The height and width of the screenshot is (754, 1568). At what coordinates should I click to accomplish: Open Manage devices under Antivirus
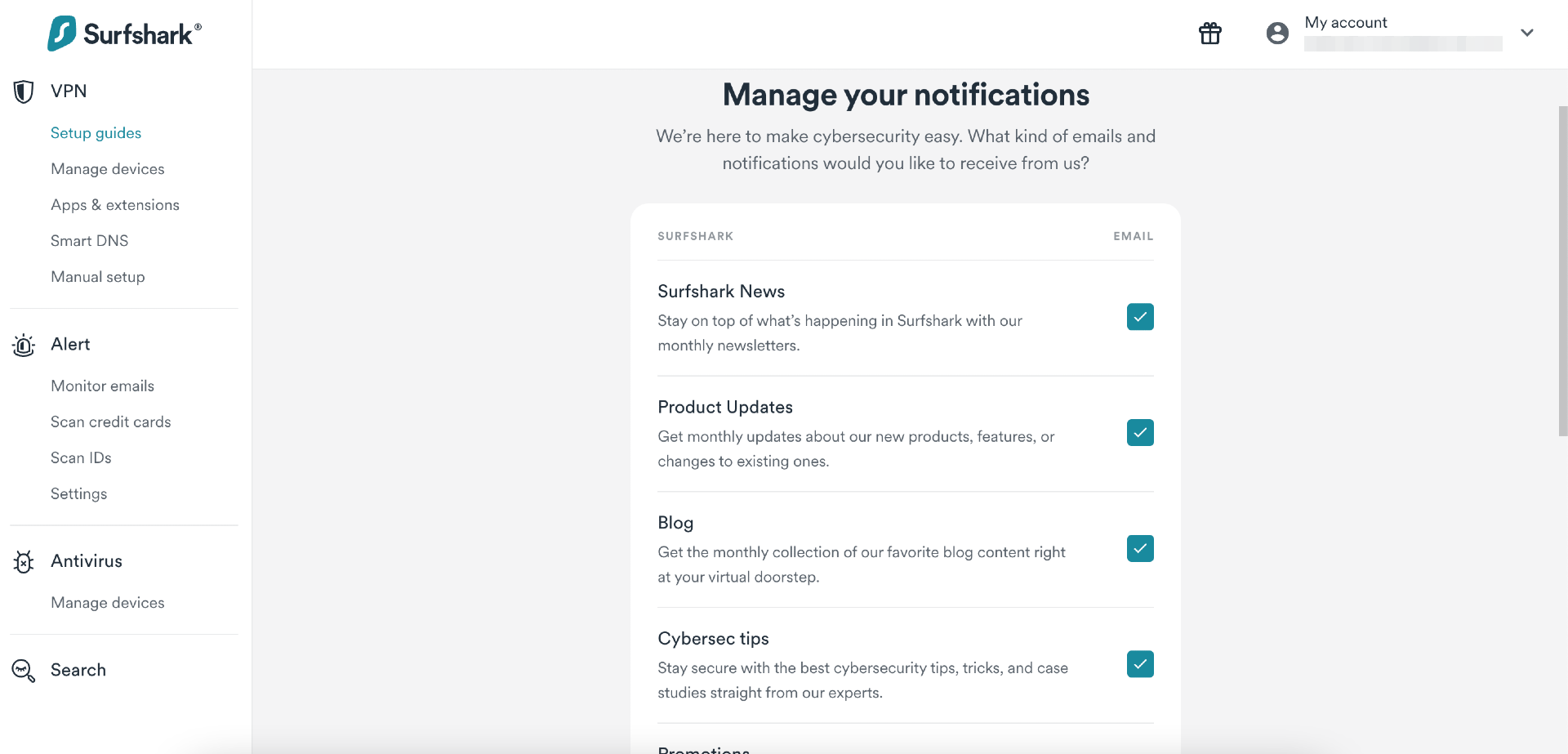click(x=107, y=602)
